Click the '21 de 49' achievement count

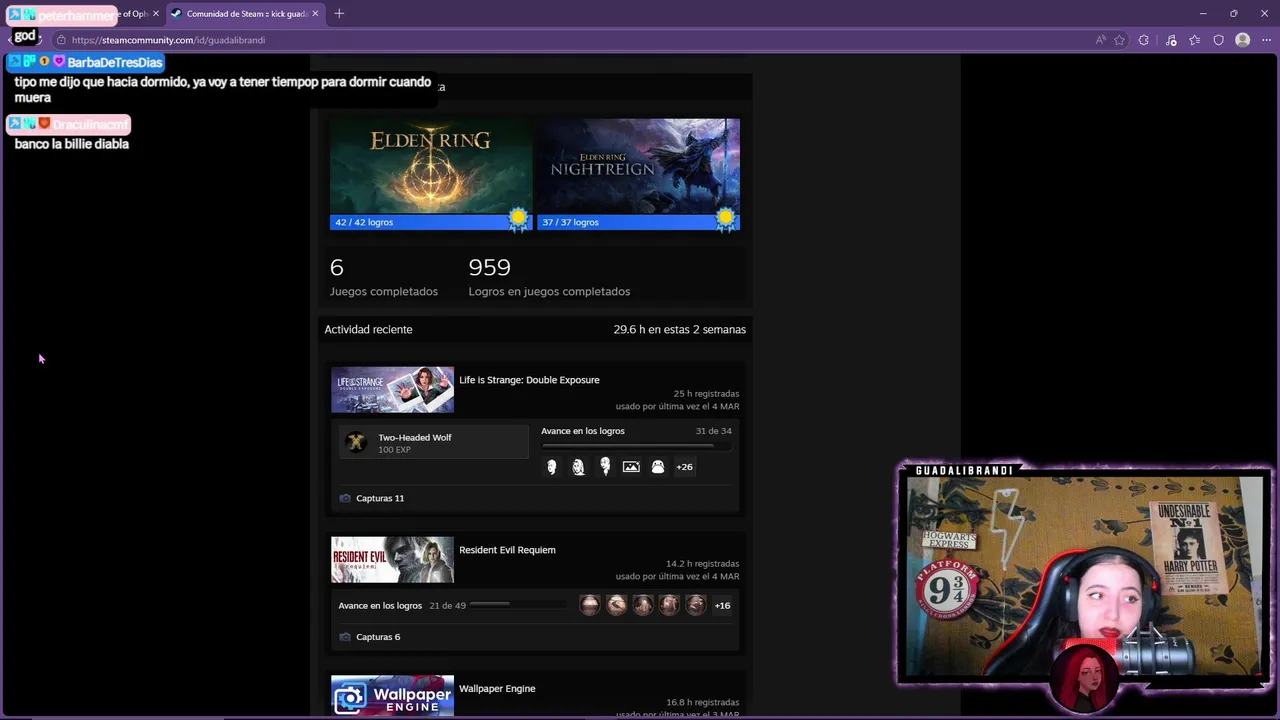(x=447, y=606)
